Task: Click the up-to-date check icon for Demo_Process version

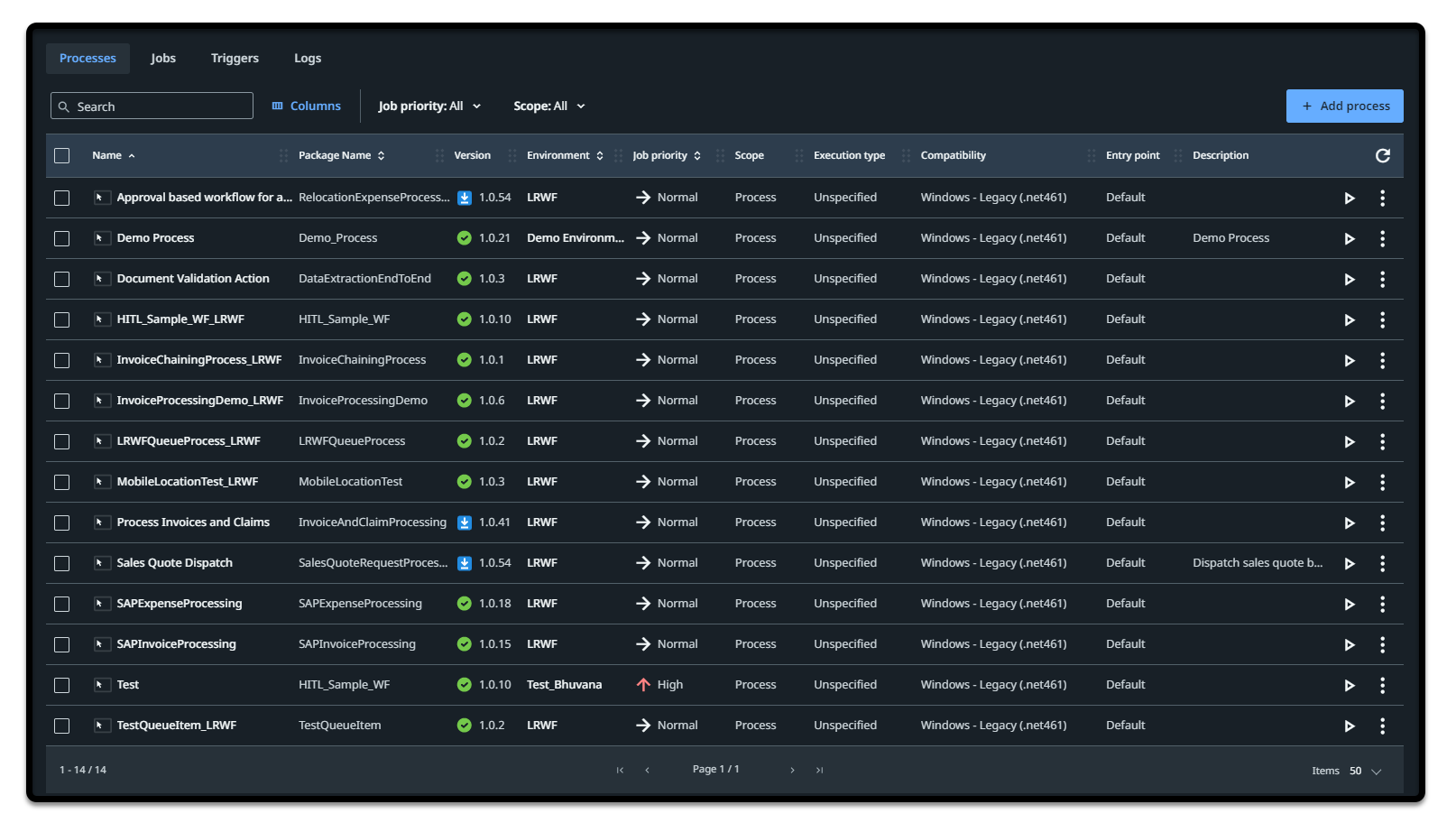Action: pos(465,239)
